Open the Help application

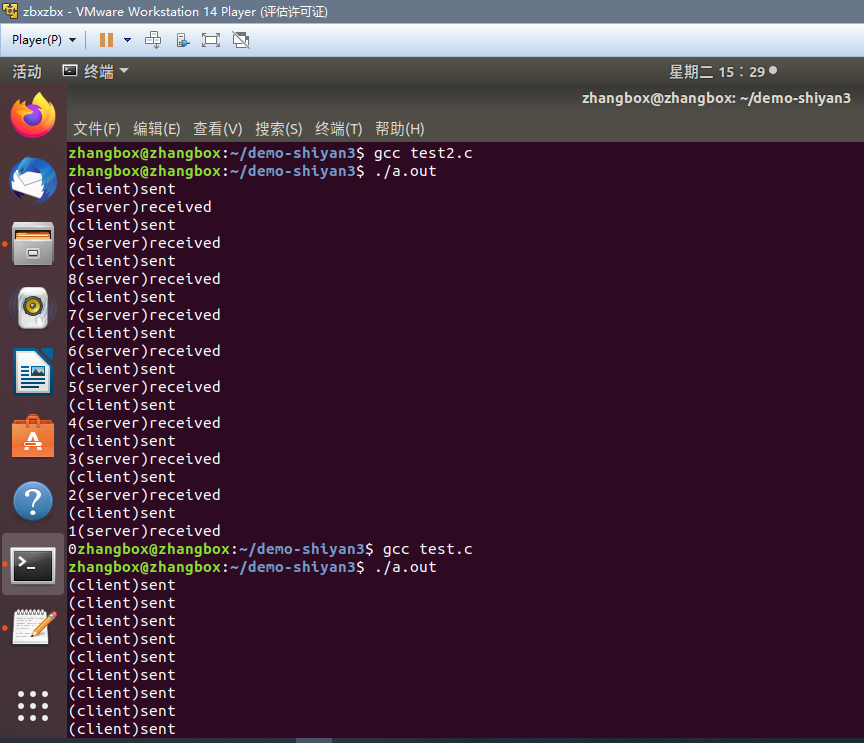32,500
